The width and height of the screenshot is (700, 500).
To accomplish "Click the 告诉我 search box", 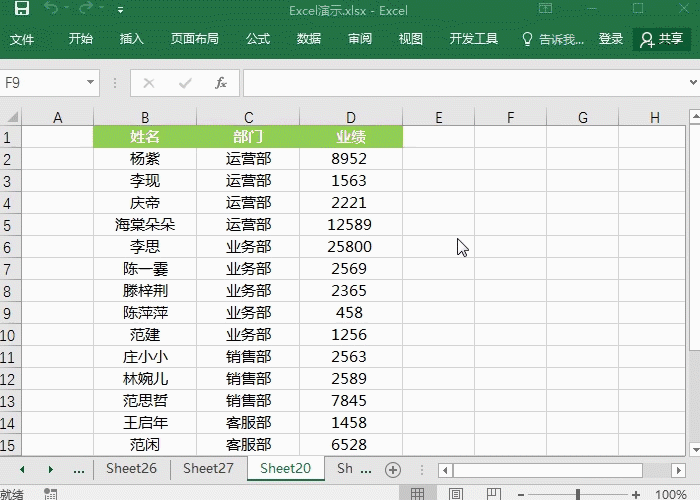I will pos(554,39).
